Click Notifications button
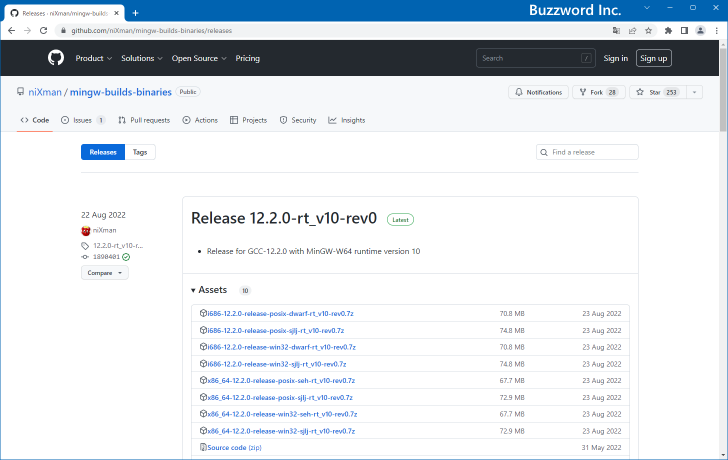 click(539, 92)
